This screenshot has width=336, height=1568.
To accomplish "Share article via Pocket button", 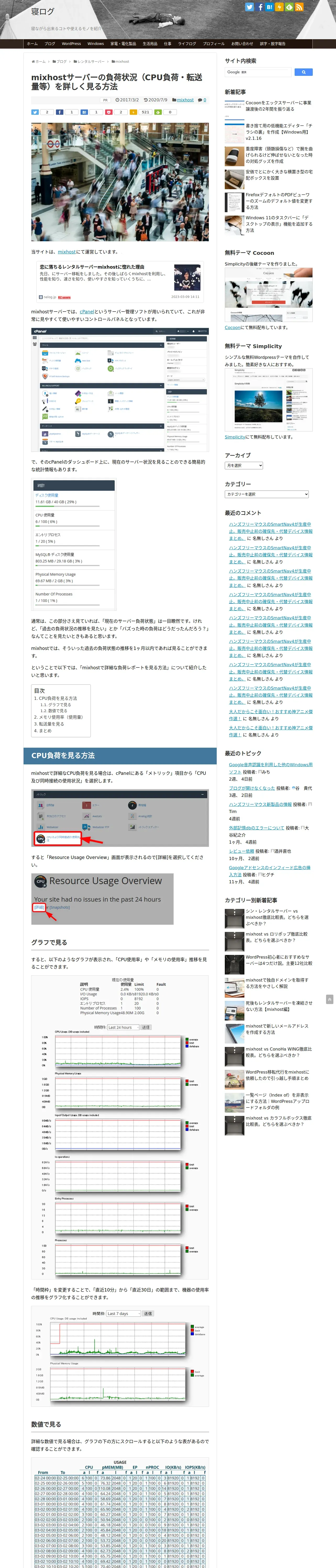I will pyautogui.click(x=109, y=112).
